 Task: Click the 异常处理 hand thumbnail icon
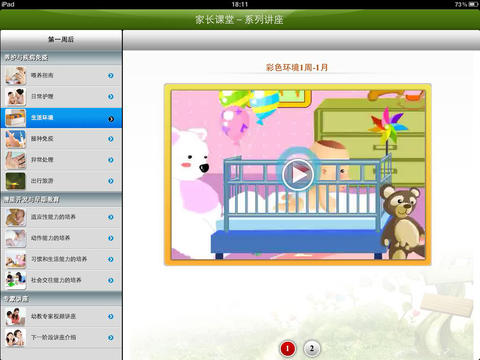15,160
